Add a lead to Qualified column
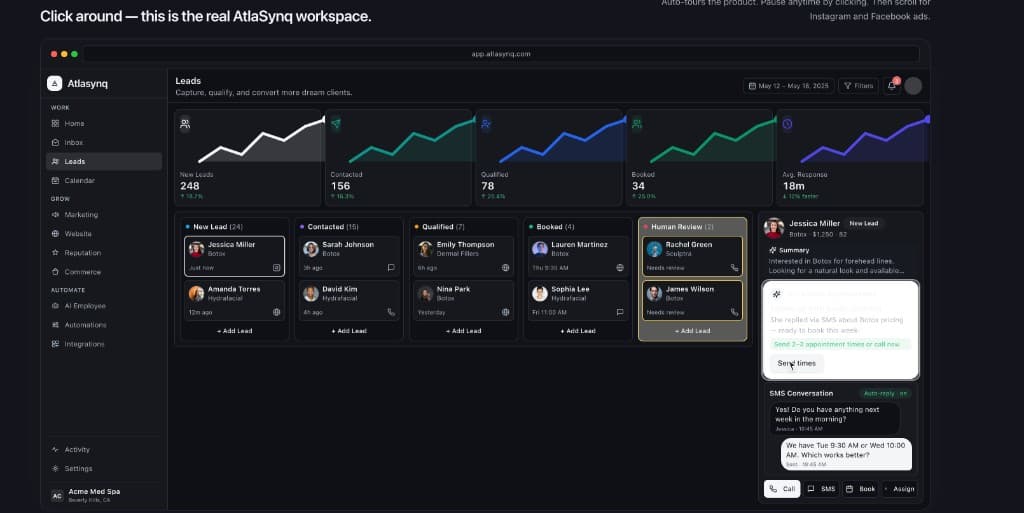1024x513 pixels. click(463, 331)
